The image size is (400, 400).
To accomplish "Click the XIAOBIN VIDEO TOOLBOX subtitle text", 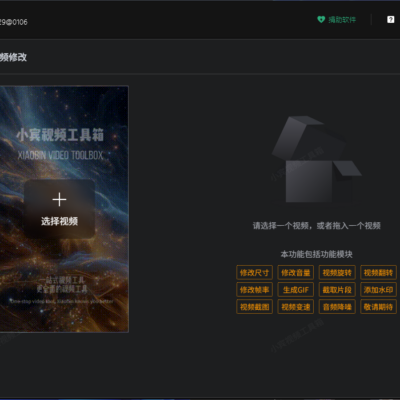I will point(60,155).
